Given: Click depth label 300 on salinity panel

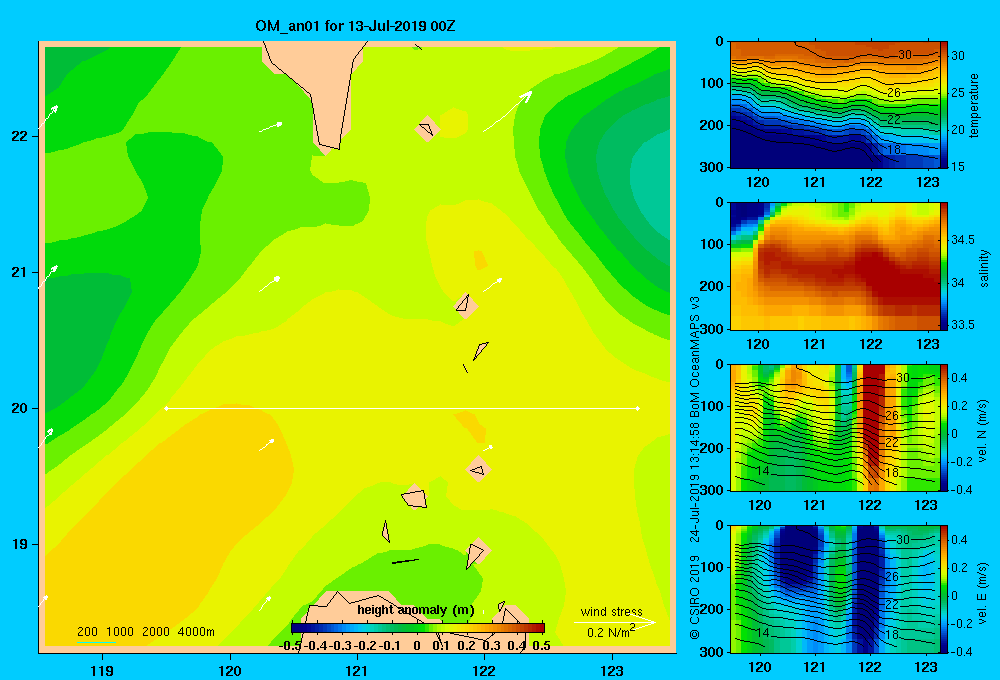Looking at the screenshot, I should click(x=712, y=329).
